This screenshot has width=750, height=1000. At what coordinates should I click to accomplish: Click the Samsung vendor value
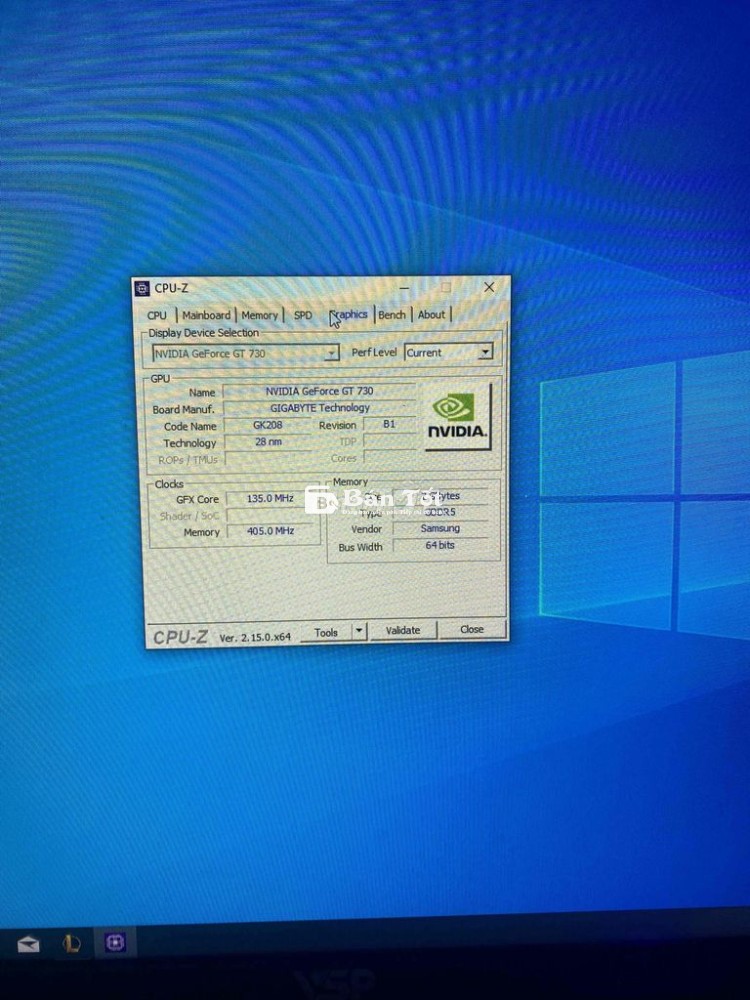(440, 528)
